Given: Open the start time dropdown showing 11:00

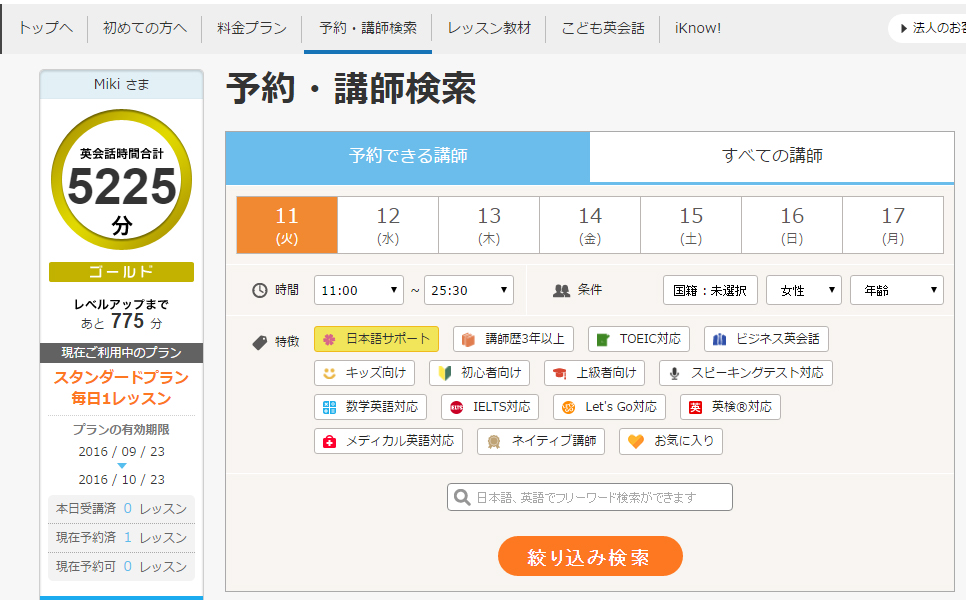Looking at the screenshot, I should click(359, 290).
